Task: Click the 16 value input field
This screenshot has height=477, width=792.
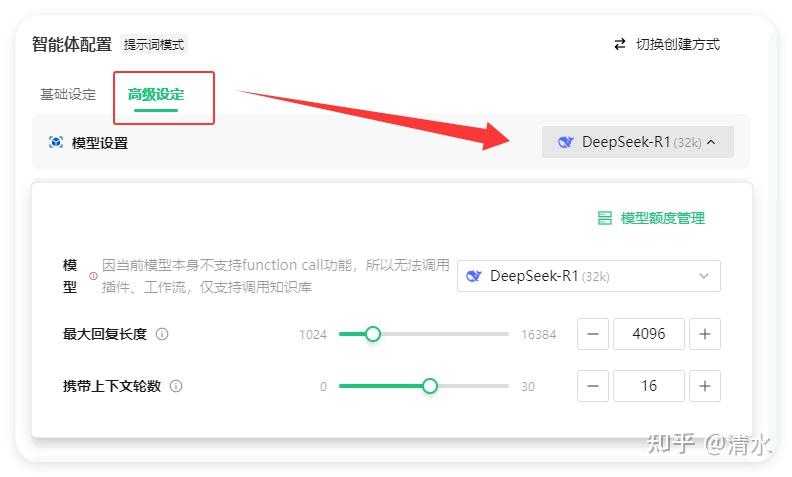Action: [x=649, y=386]
